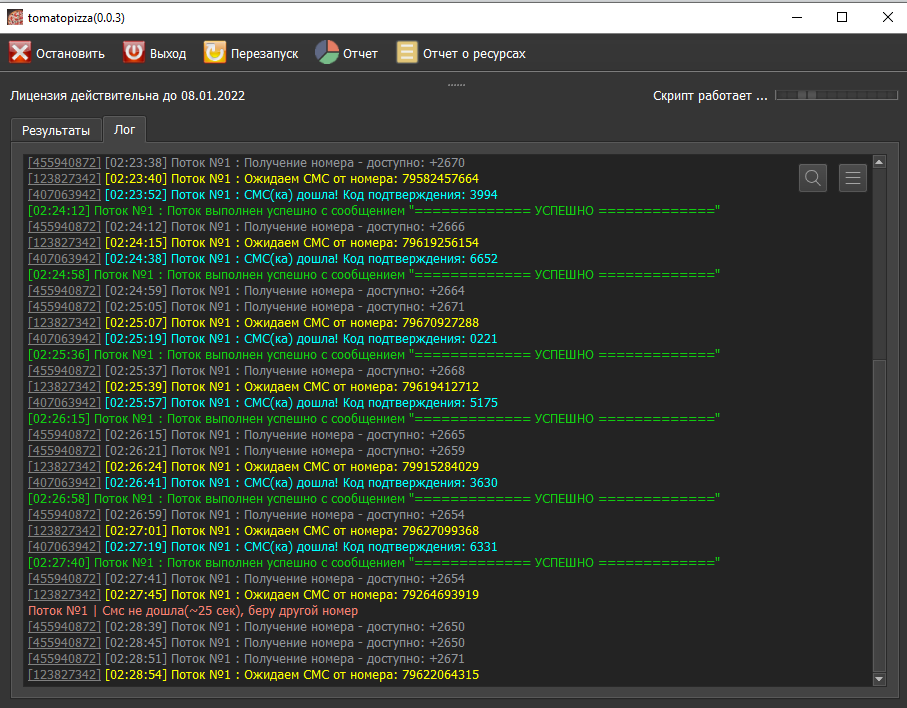Open link 455940872 at 02:26:59
Image resolution: width=907 pixels, height=708 pixels.
(64, 515)
